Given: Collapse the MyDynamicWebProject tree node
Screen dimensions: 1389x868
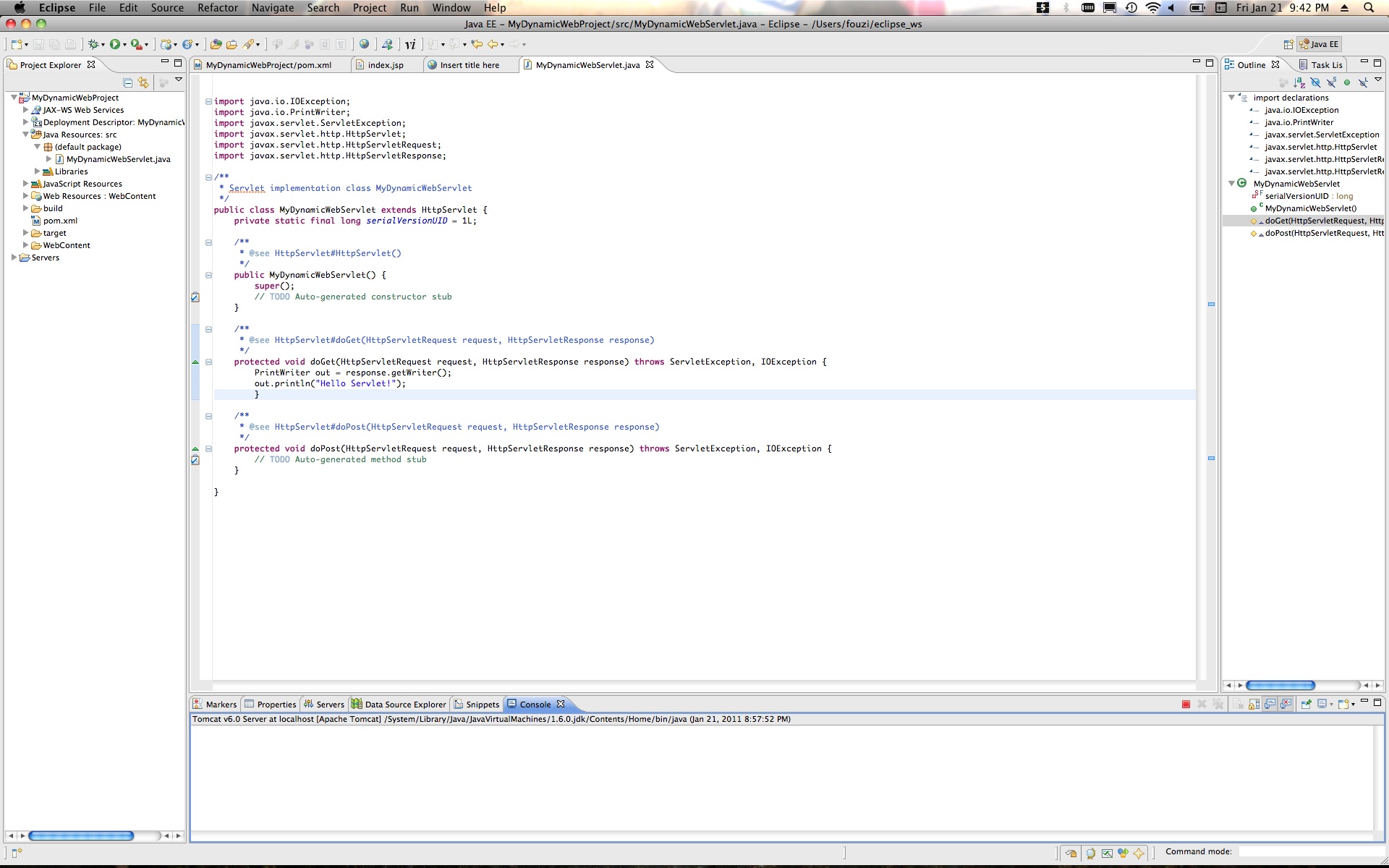Looking at the screenshot, I should (14, 98).
